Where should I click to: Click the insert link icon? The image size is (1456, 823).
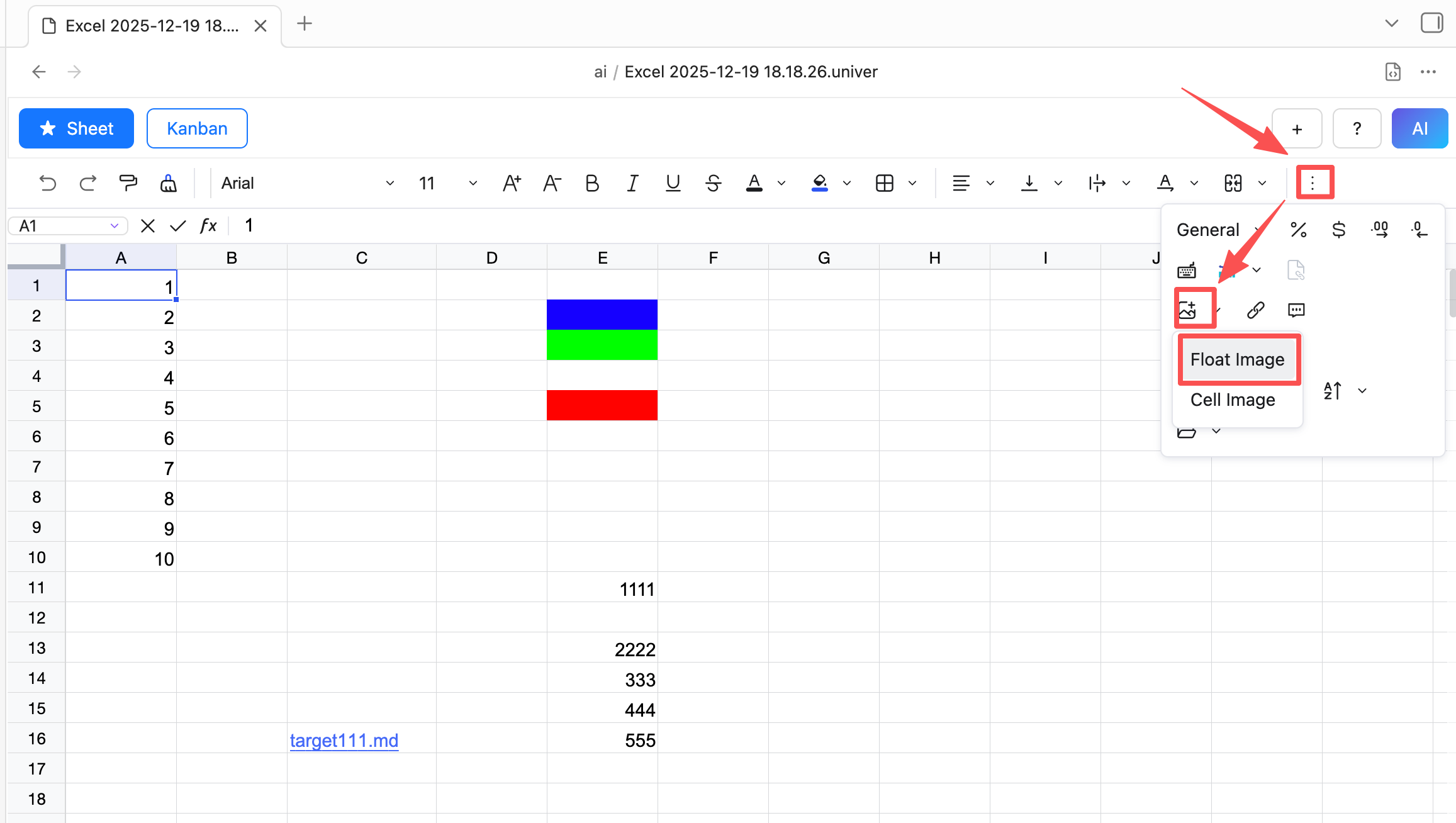(x=1255, y=310)
